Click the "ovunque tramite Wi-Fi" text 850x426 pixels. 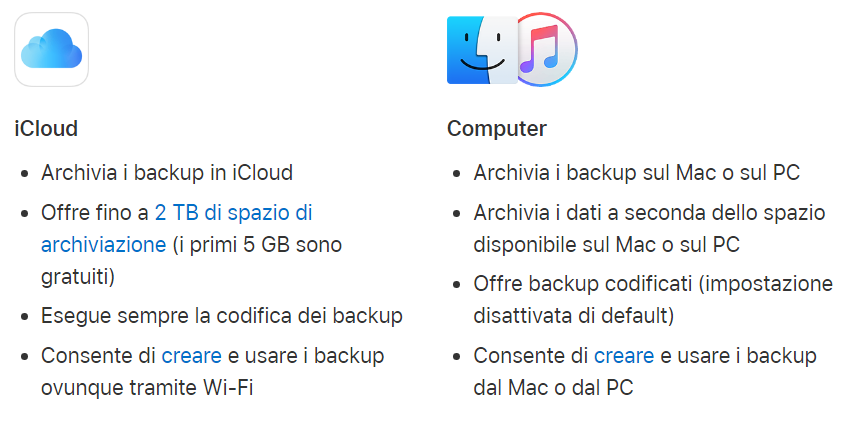pos(147,387)
